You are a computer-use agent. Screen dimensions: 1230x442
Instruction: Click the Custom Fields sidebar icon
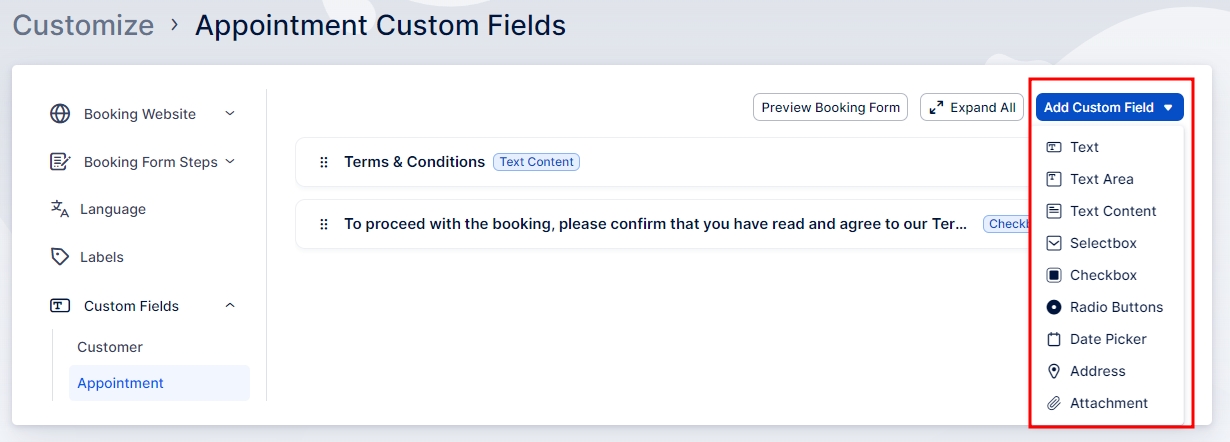60,306
